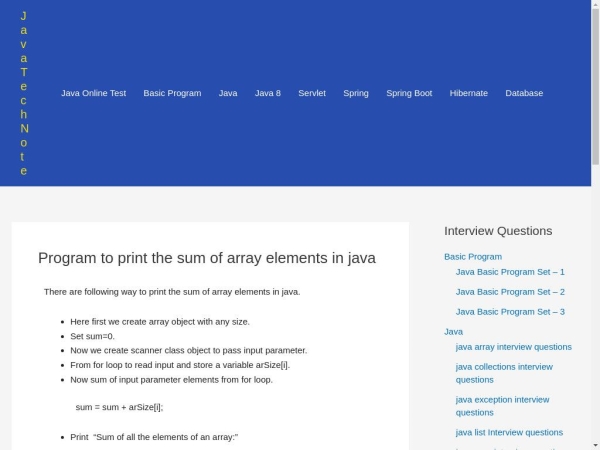Click the code line 'sum = sum + arSize[i];'
The image size is (600, 450).
119,407
